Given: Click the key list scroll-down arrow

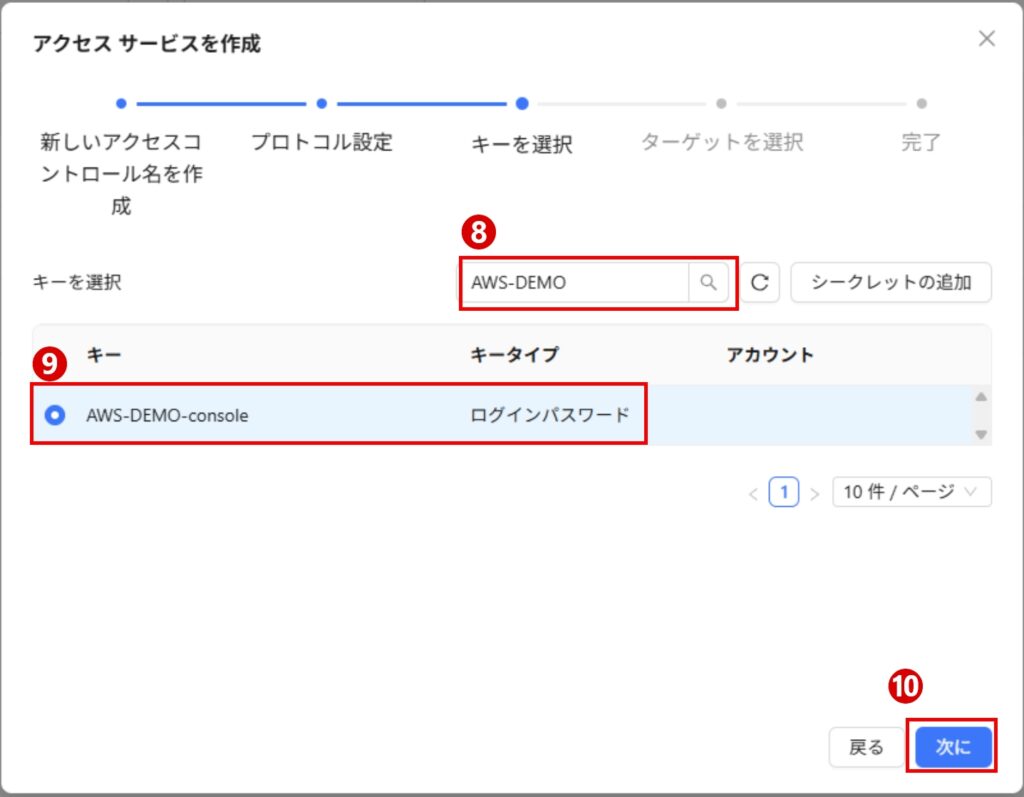Looking at the screenshot, I should [x=980, y=433].
